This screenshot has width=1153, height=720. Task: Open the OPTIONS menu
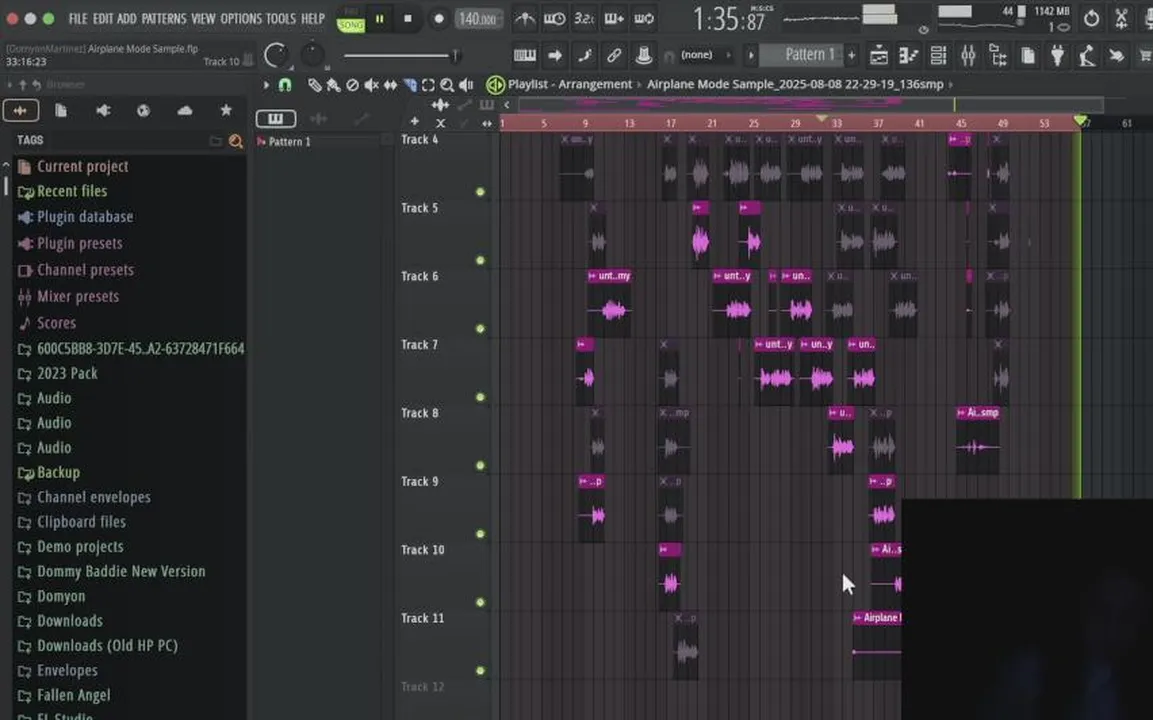coord(240,18)
